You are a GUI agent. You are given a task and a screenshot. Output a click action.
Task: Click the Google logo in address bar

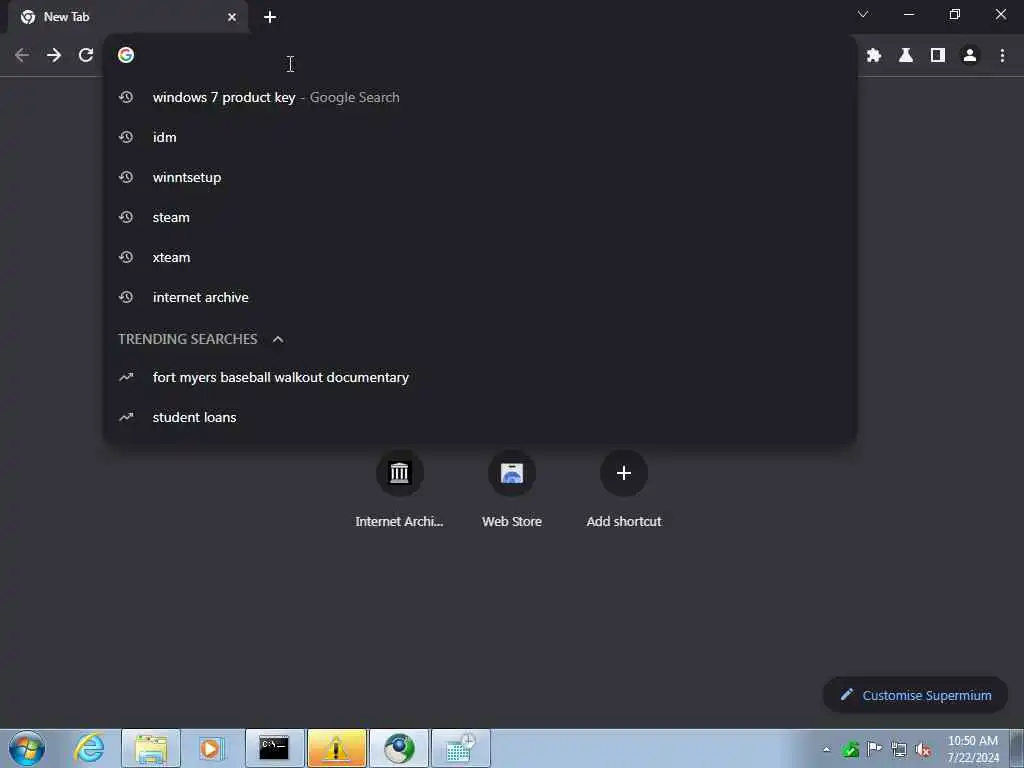point(126,55)
